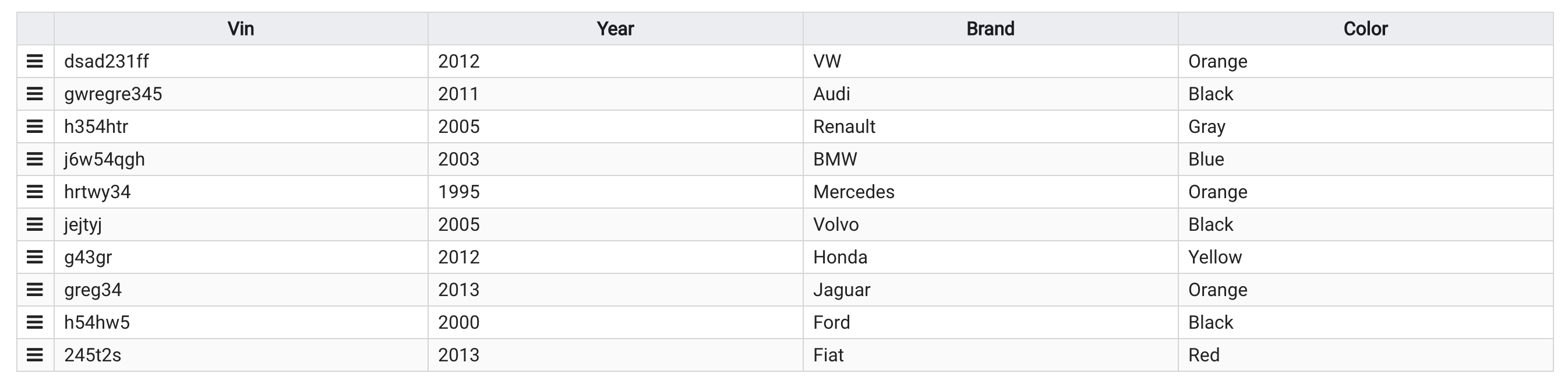Screen dimensions: 1568x387
Task: Click the row handle icon for jejtyj
Action: (x=35, y=224)
